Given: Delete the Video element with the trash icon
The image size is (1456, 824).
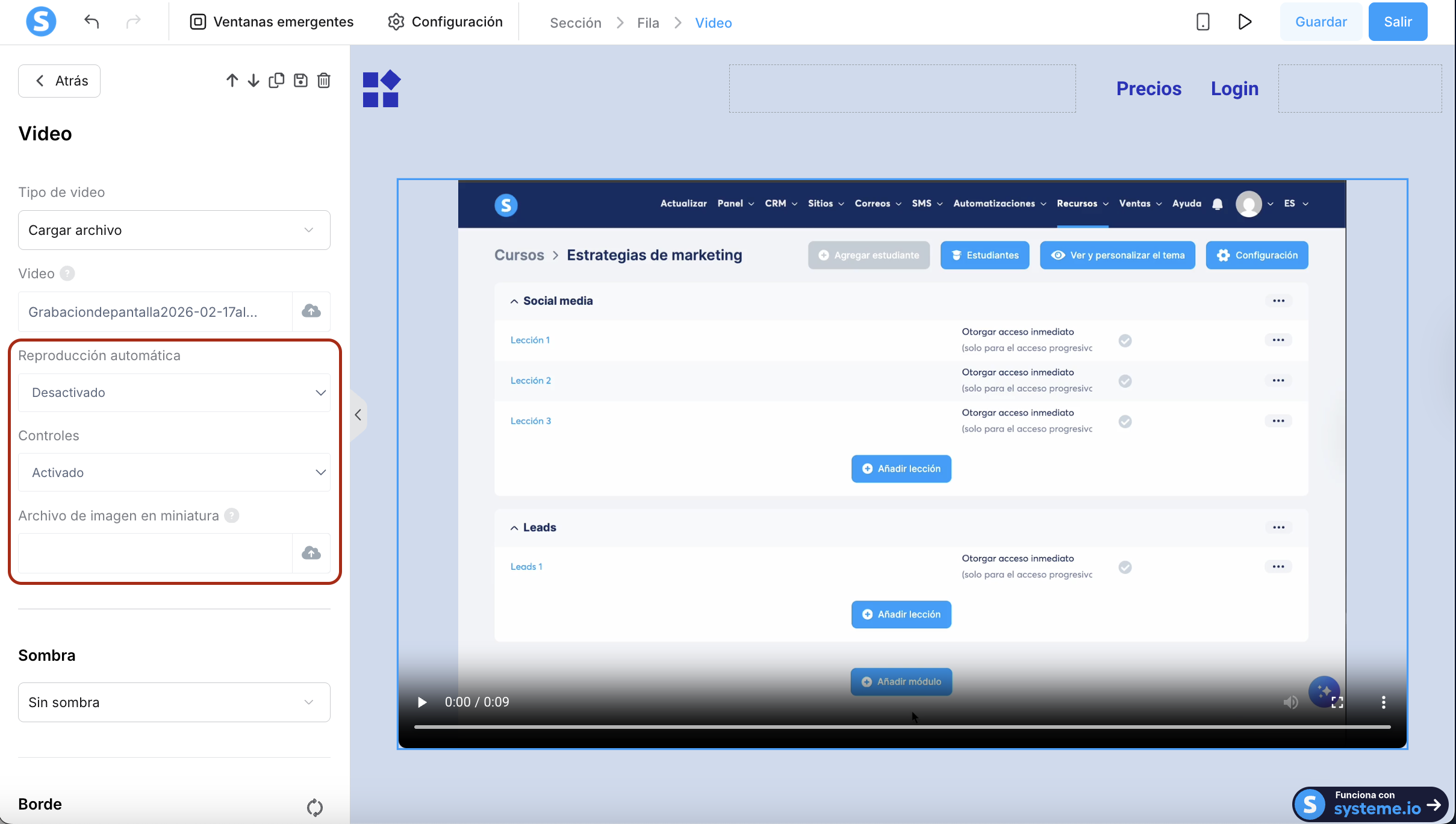Looking at the screenshot, I should click(324, 81).
